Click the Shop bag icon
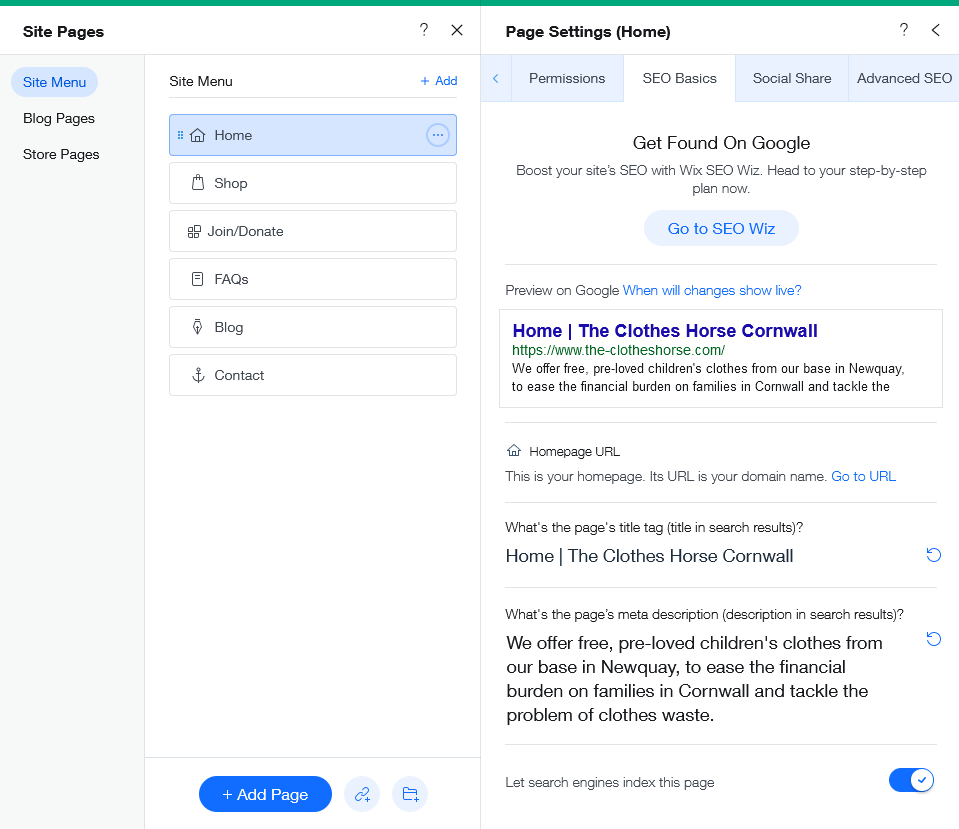The height and width of the screenshot is (829, 959). (198, 183)
